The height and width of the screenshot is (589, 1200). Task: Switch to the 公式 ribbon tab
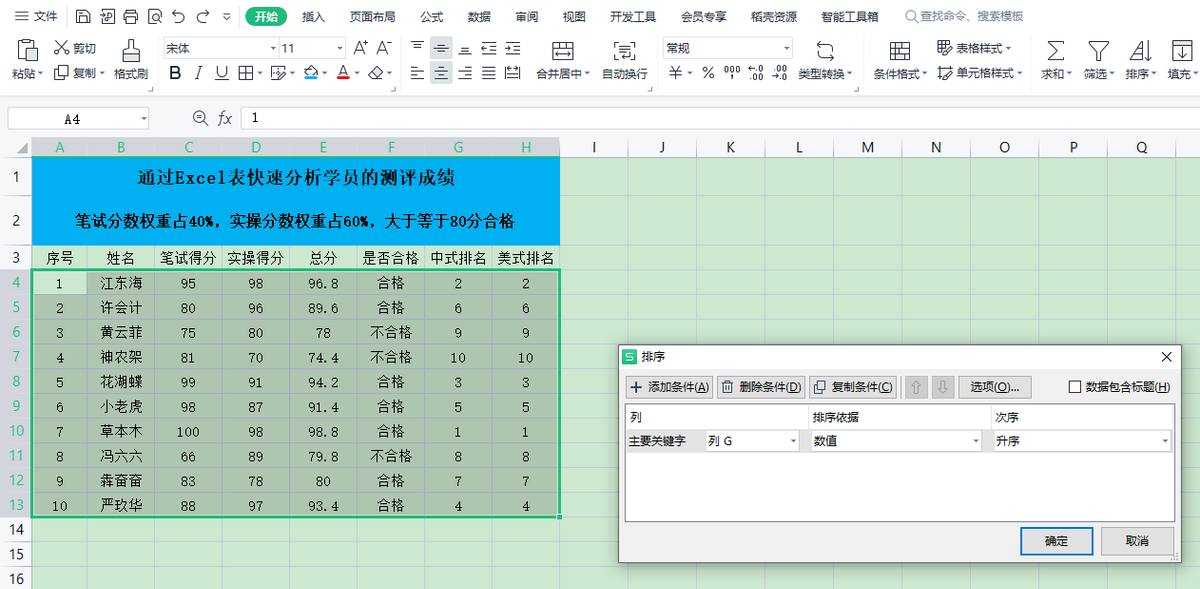click(x=432, y=16)
